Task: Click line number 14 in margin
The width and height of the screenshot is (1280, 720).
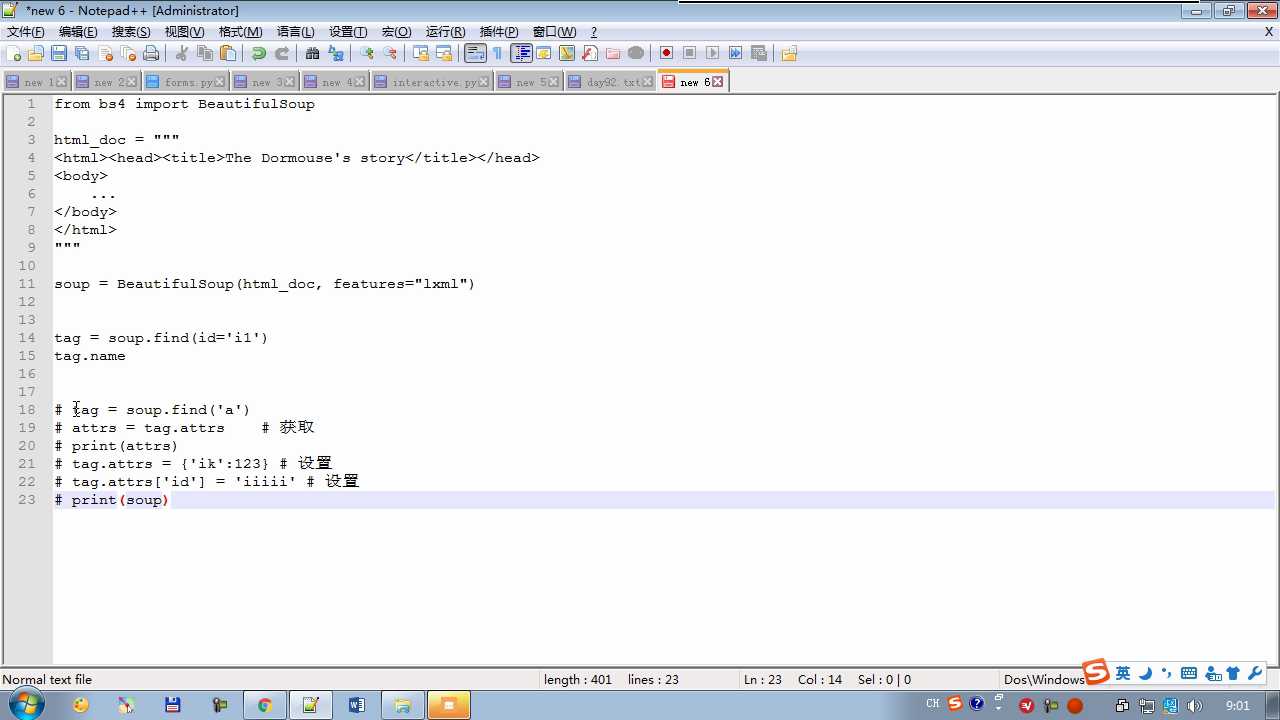Action: click(x=27, y=338)
